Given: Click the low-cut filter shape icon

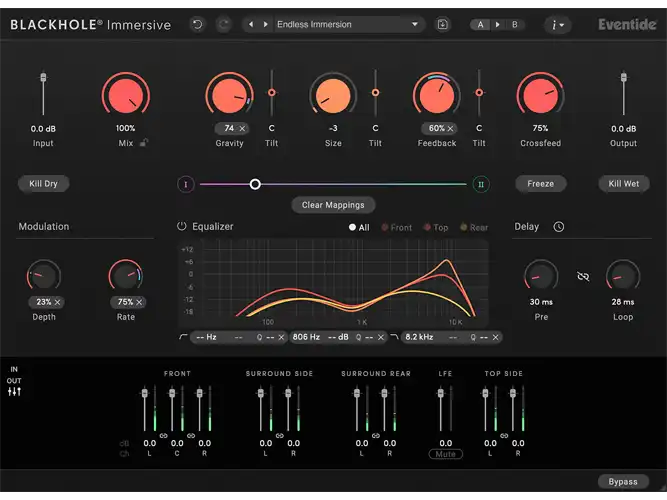Looking at the screenshot, I should click(x=183, y=337).
